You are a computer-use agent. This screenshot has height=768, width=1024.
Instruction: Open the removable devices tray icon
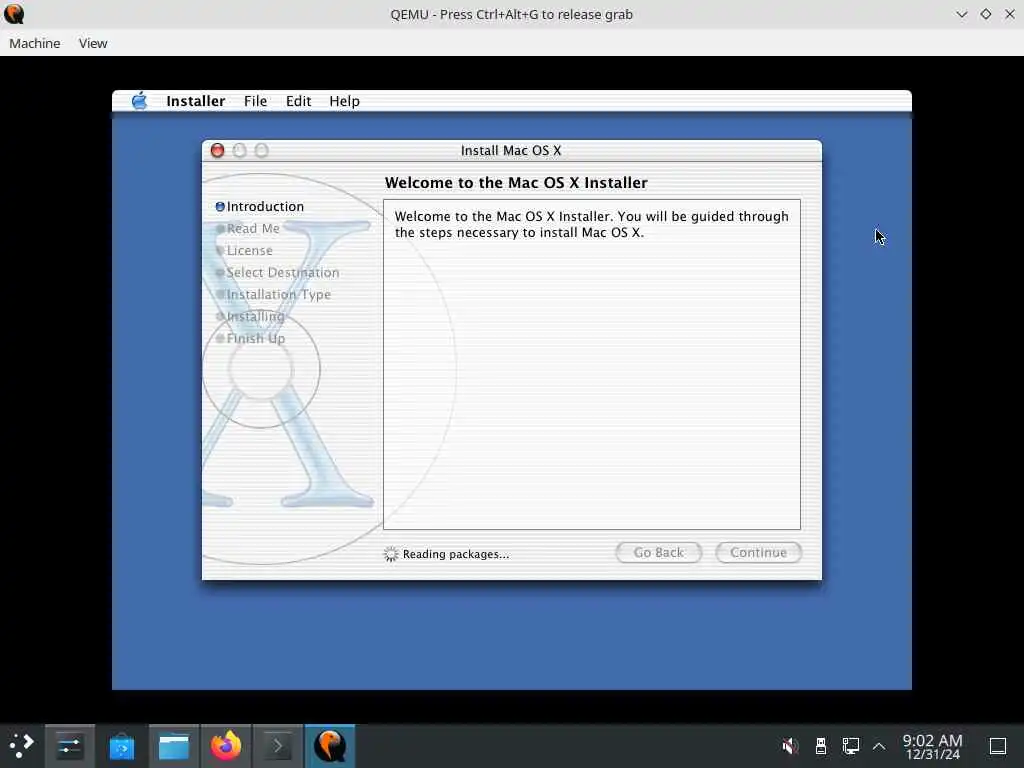pyautogui.click(x=821, y=746)
